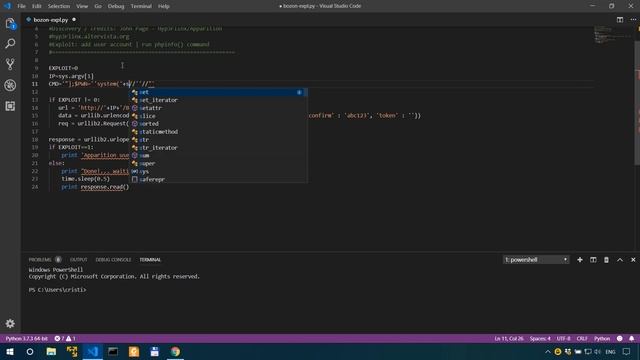Viewport: 640px width, 360px height.
Task: Choose 'str_iterator' autocomplete suggestion
Action: click(218, 148)
